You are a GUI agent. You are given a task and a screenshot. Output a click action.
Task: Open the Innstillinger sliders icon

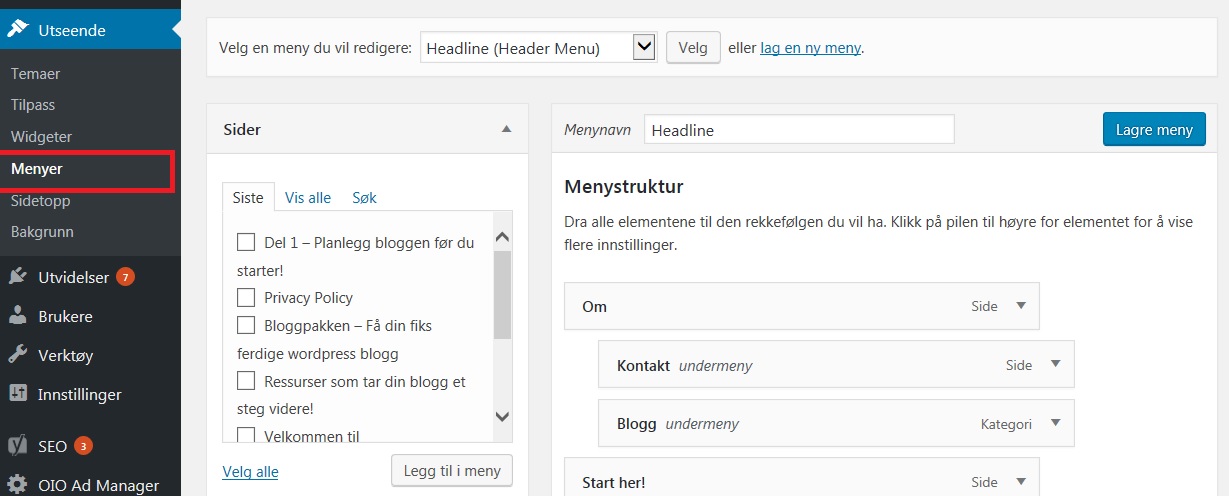18,394
